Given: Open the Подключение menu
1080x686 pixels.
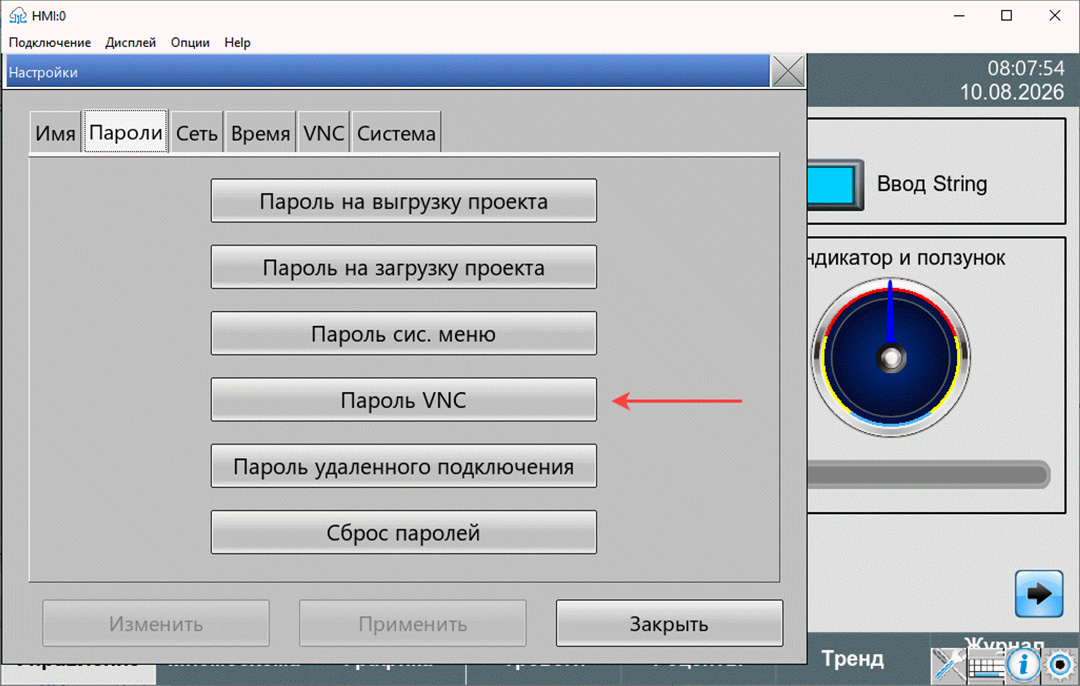Looking at the screenshot, I should pos(50,43).
